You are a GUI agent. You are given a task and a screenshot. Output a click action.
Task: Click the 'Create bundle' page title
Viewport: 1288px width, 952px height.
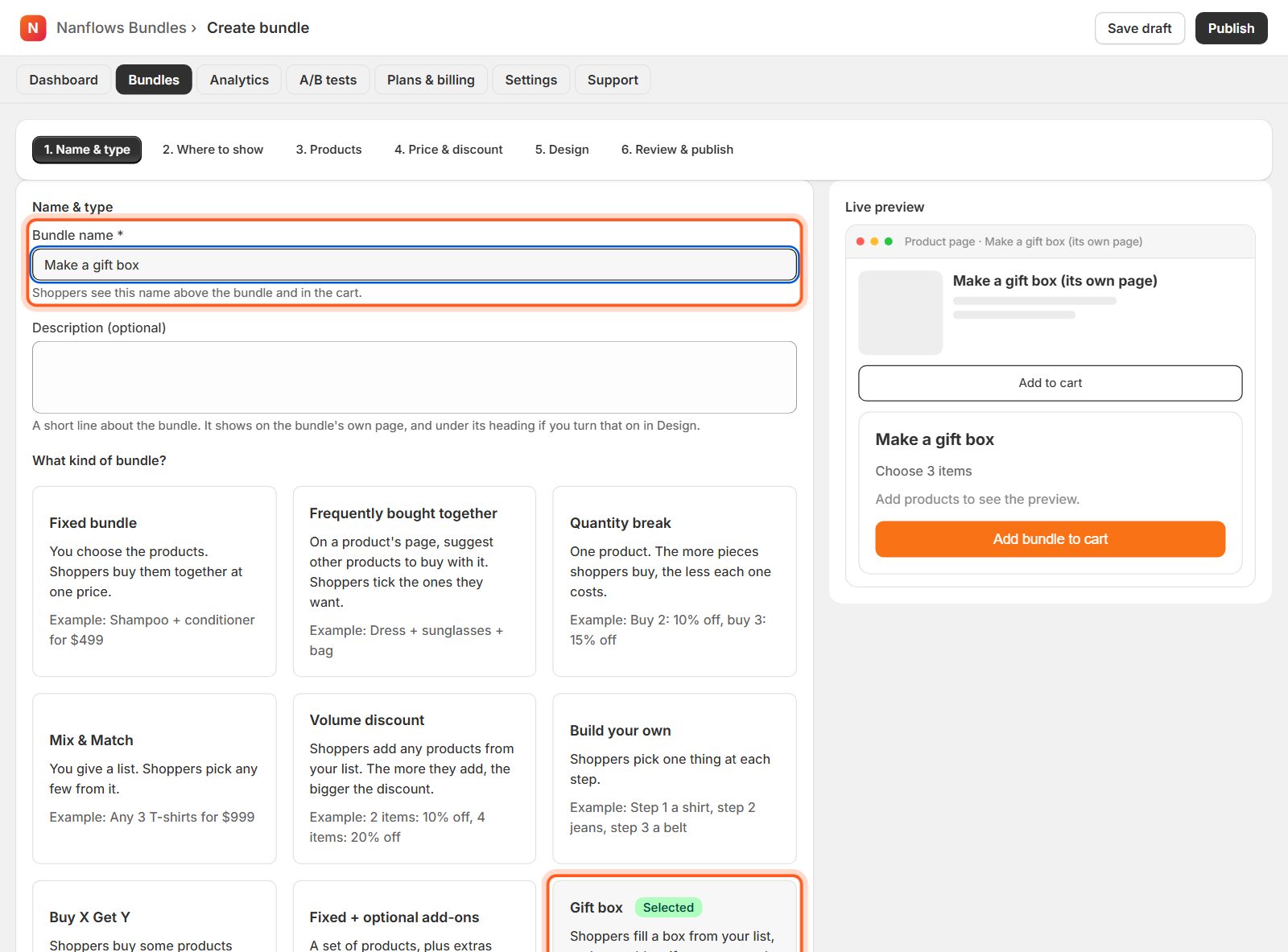click(x=258, y=28)
